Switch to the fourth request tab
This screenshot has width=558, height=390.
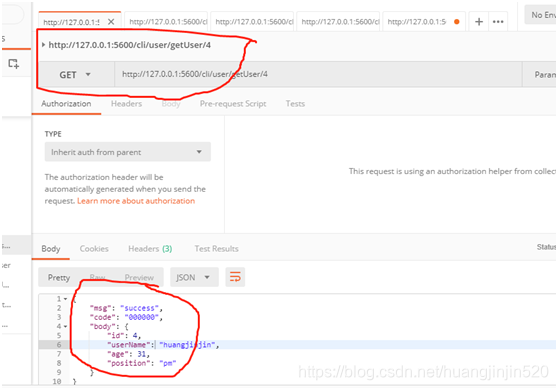pos(339,22)
